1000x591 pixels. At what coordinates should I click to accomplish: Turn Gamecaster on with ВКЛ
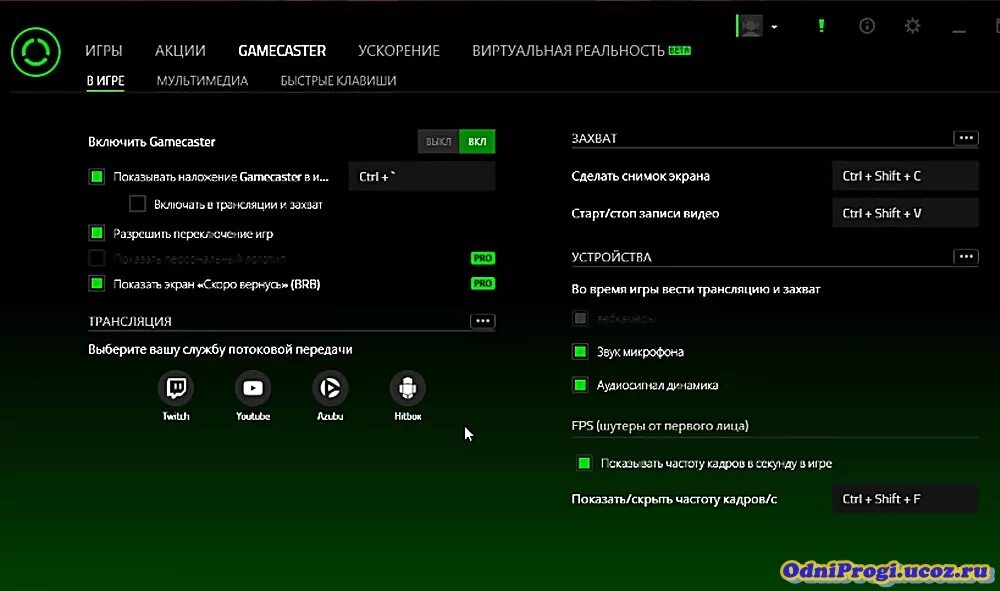coord(477,142)
